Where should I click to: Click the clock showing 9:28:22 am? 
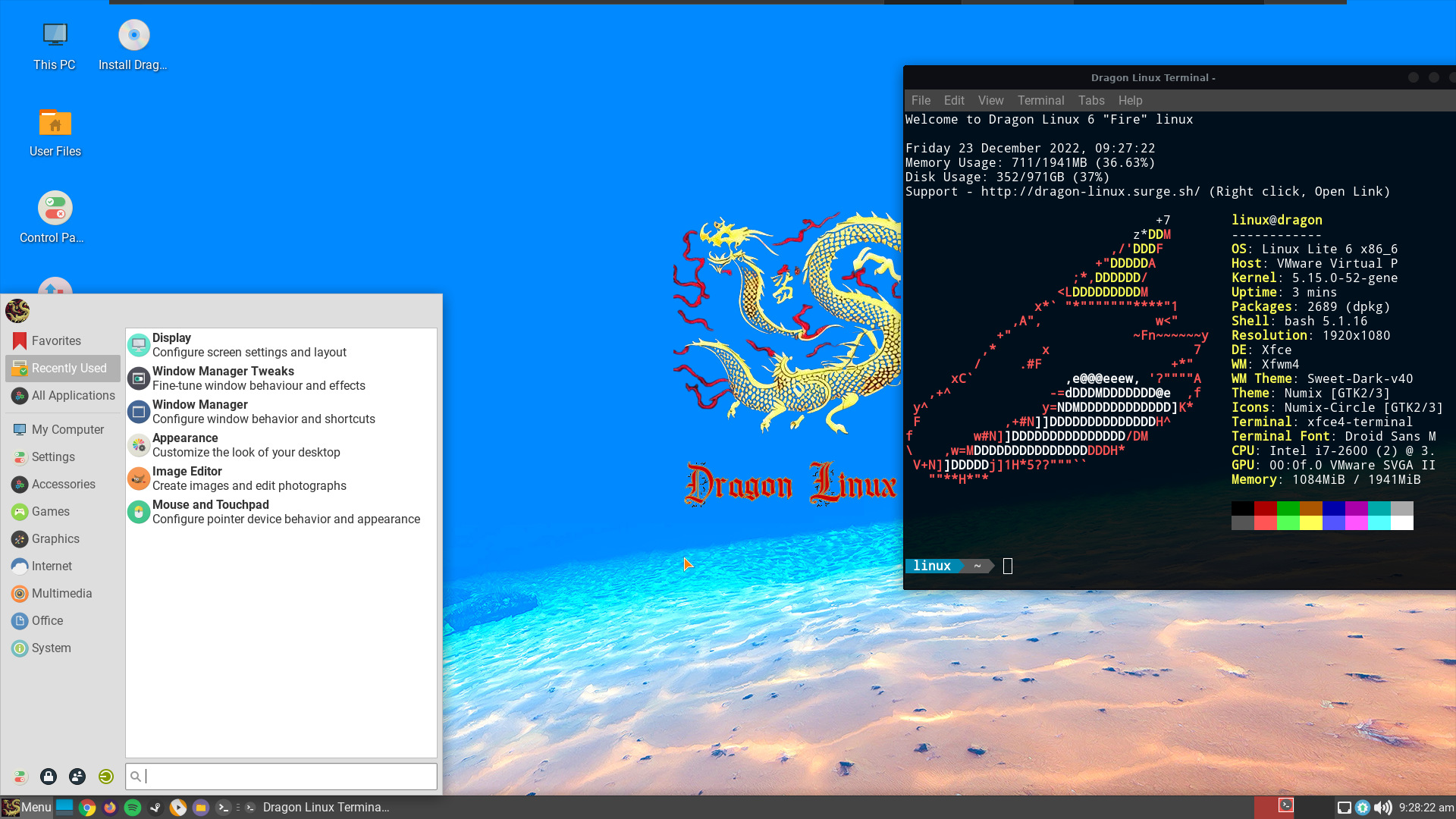click(x=1426, y=808)
